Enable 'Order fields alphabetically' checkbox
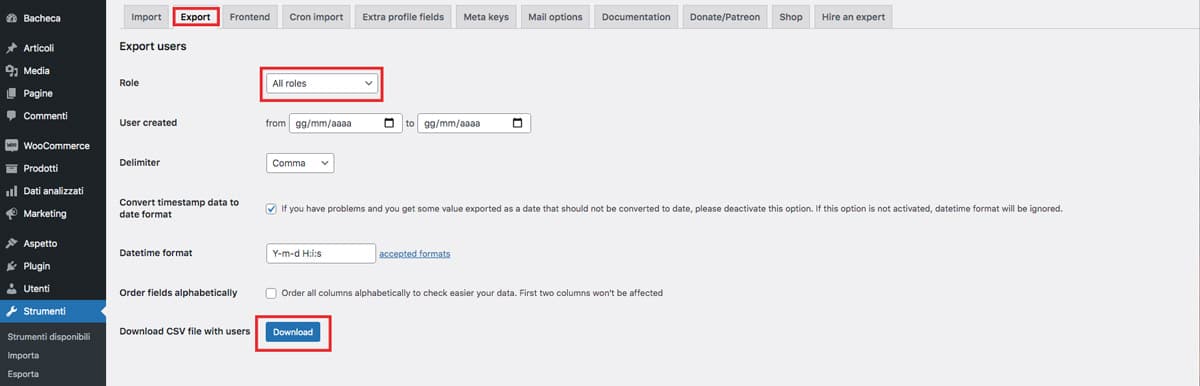The image size is (1200, 386). pos(271,293)
